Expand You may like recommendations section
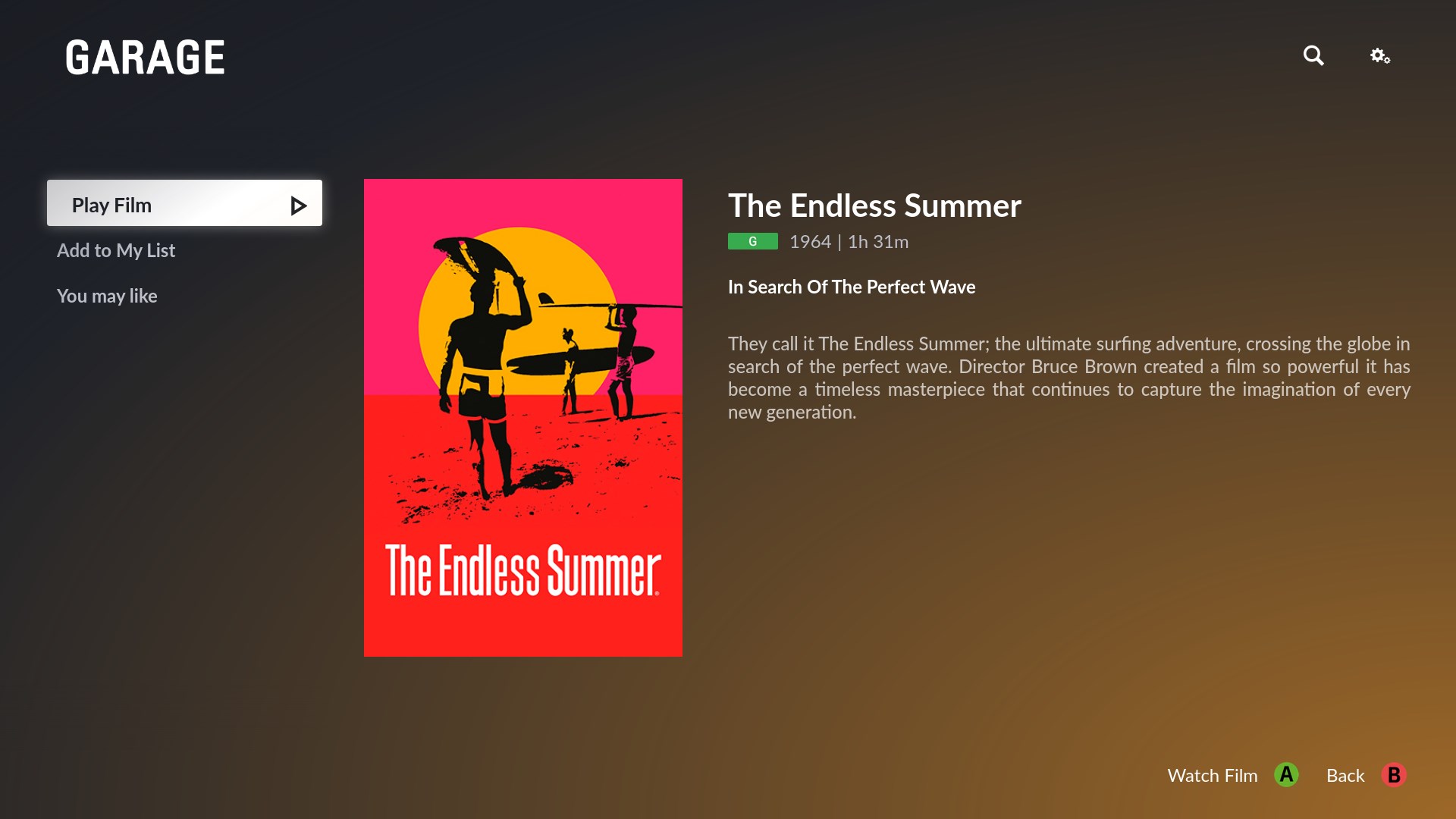This screenshot has height=819, width=1456. tap(107, 295)
